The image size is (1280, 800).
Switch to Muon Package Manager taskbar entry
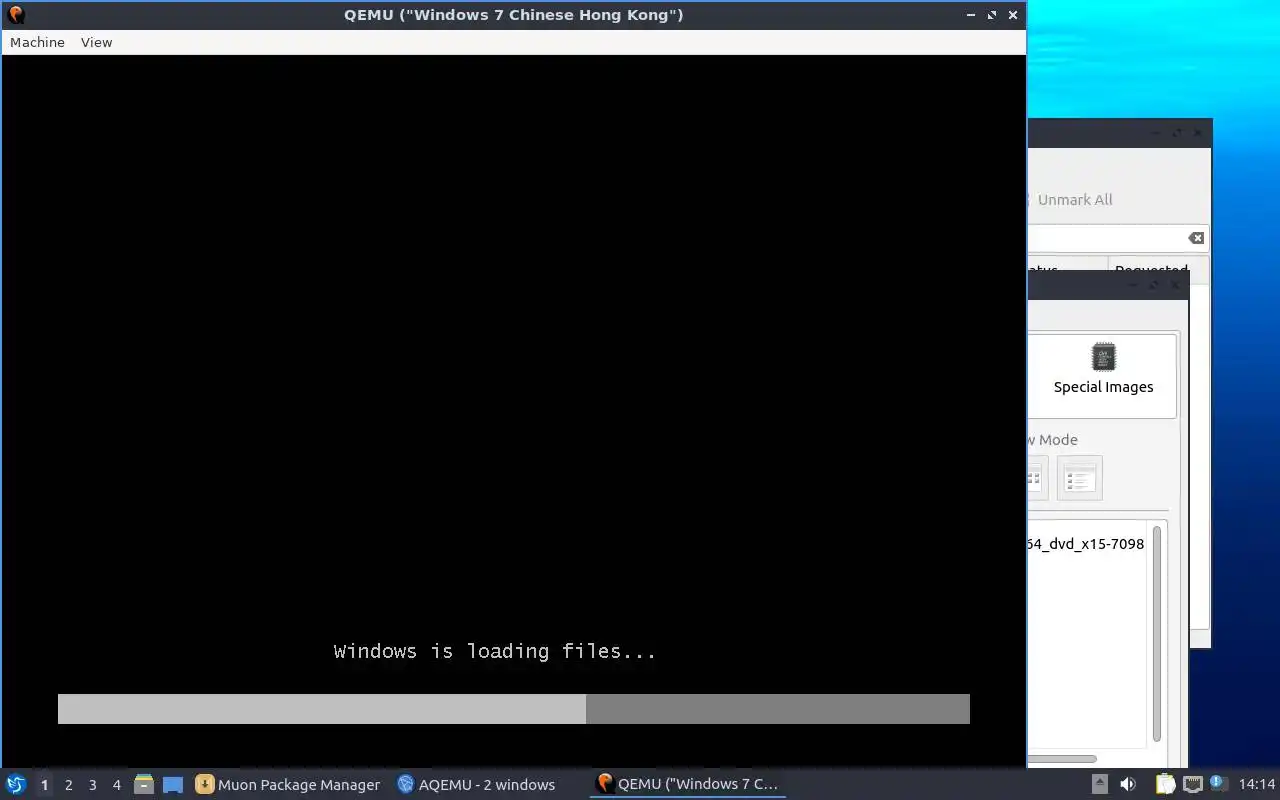pos(288,785)
